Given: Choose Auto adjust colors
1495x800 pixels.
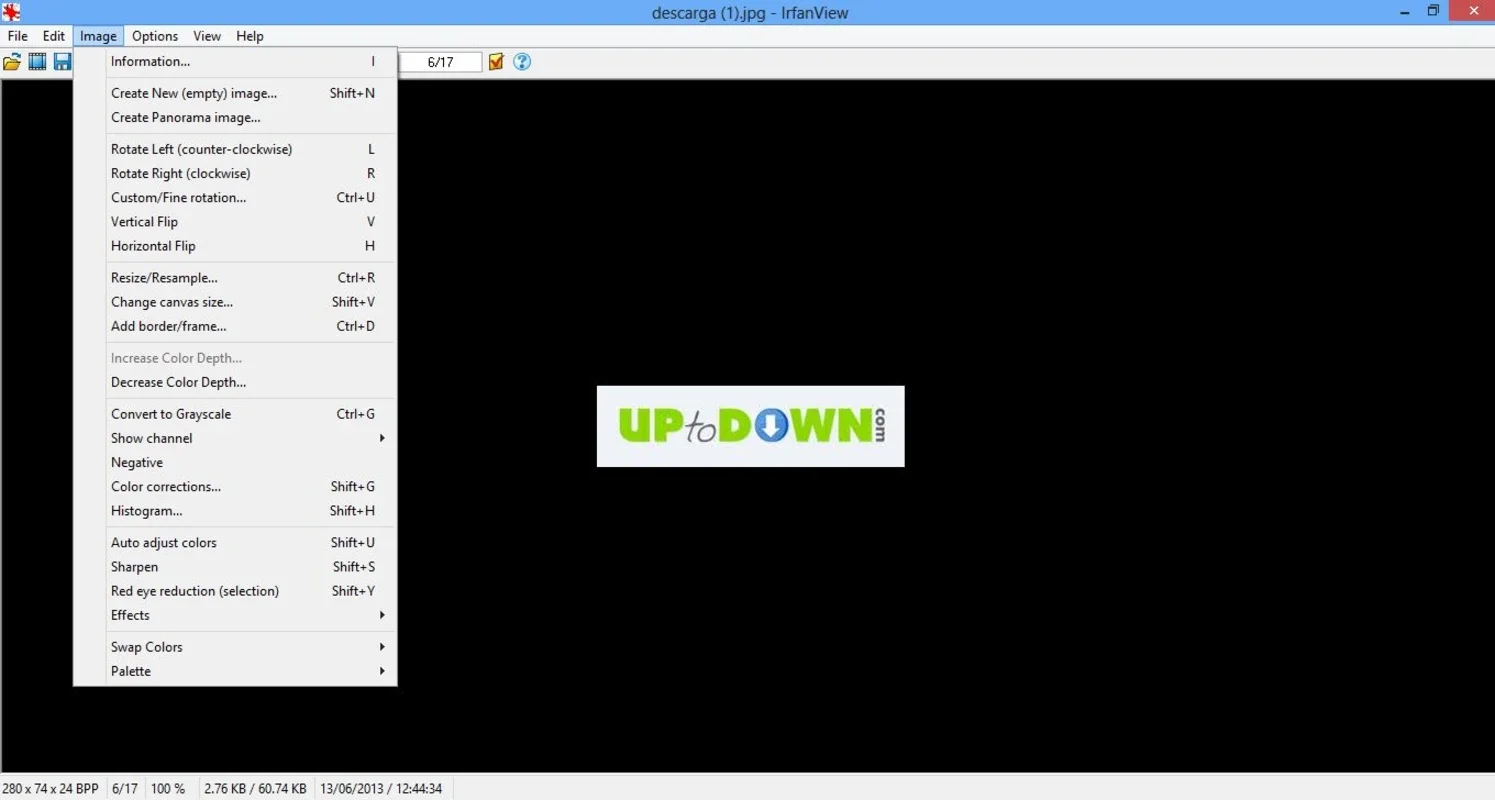Looking at the screenshot, I should click(x=235, y=542).
